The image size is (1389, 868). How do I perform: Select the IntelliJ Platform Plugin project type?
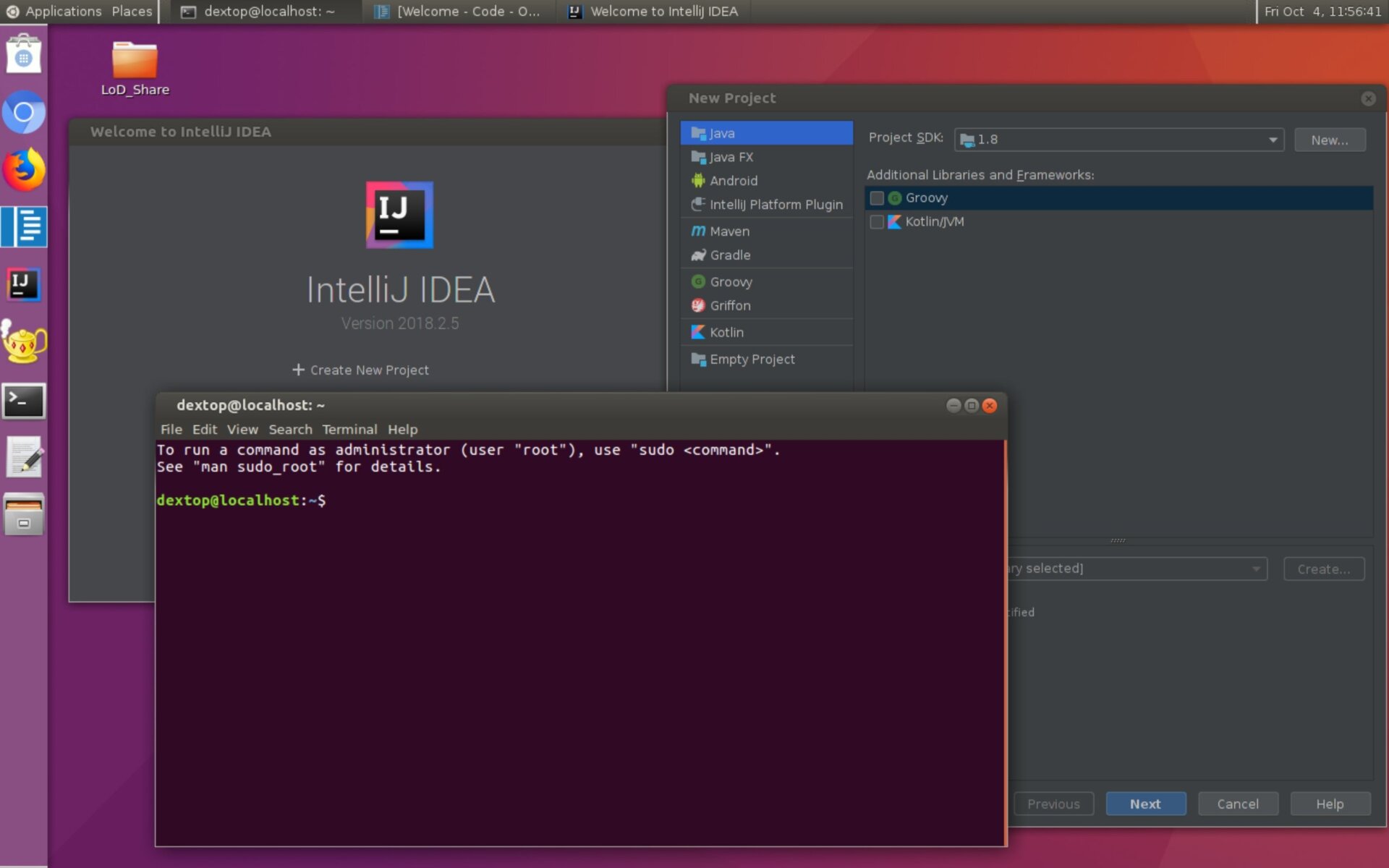click(x=776, y=205)
